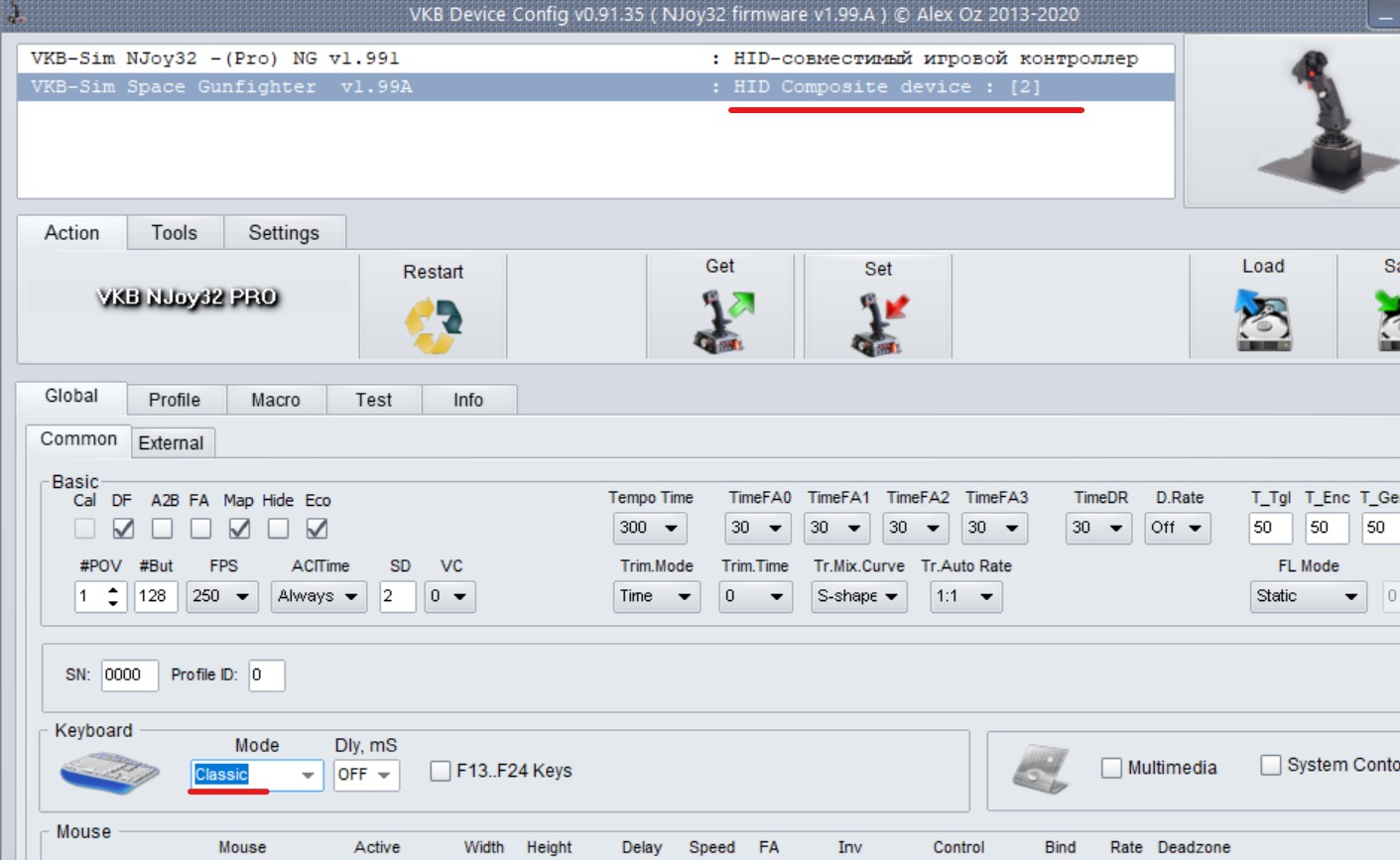Decrease the #POV stepper value
This screenshot has height=860, width=1400.
113,603
